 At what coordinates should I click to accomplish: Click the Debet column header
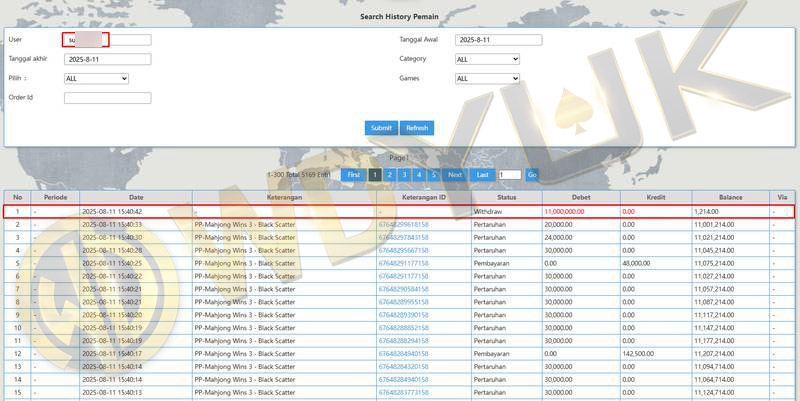click(581, 197)
